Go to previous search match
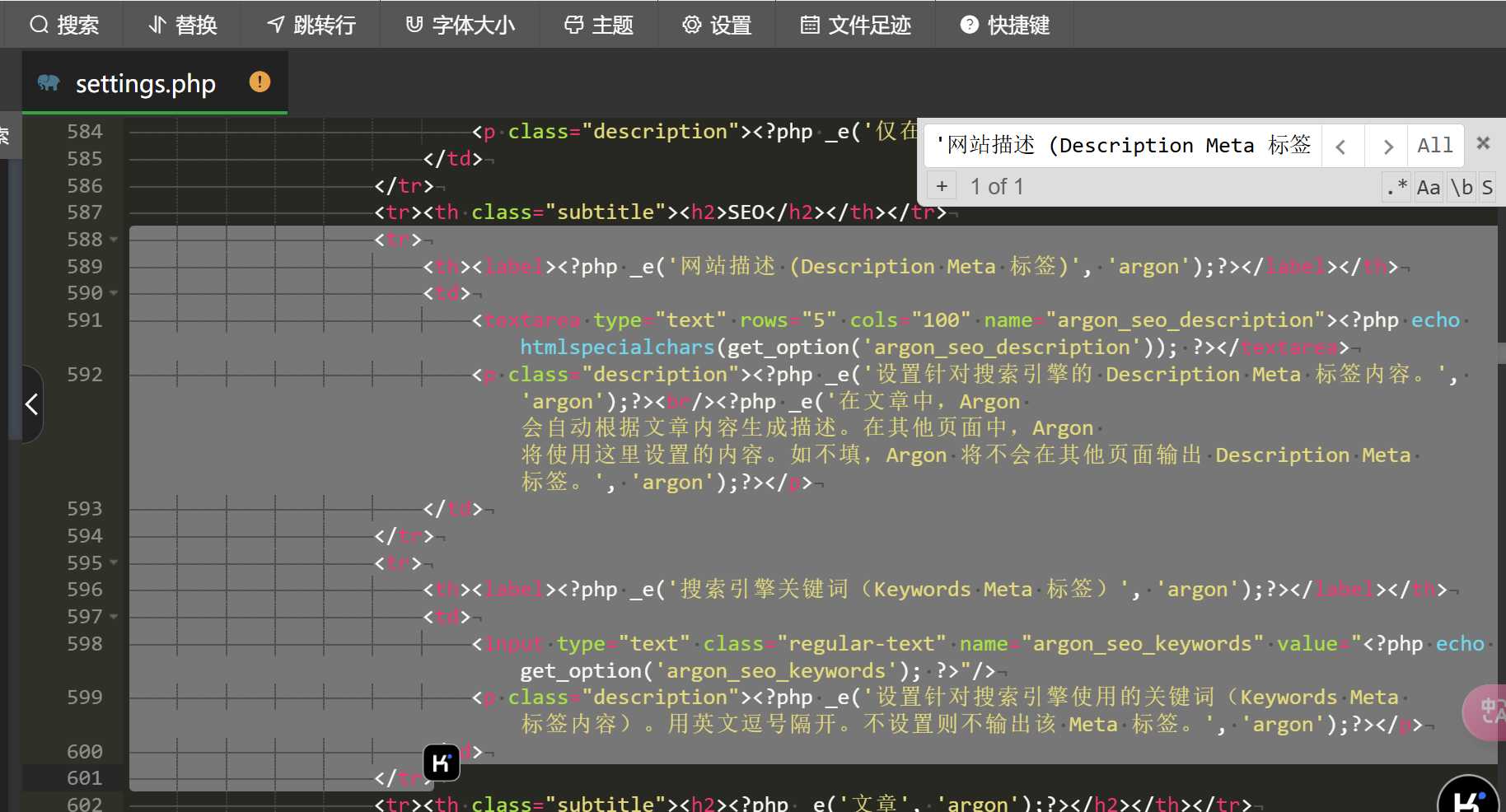The width and height of the screenshot is (1506, 812). [x=1342, y=146]
